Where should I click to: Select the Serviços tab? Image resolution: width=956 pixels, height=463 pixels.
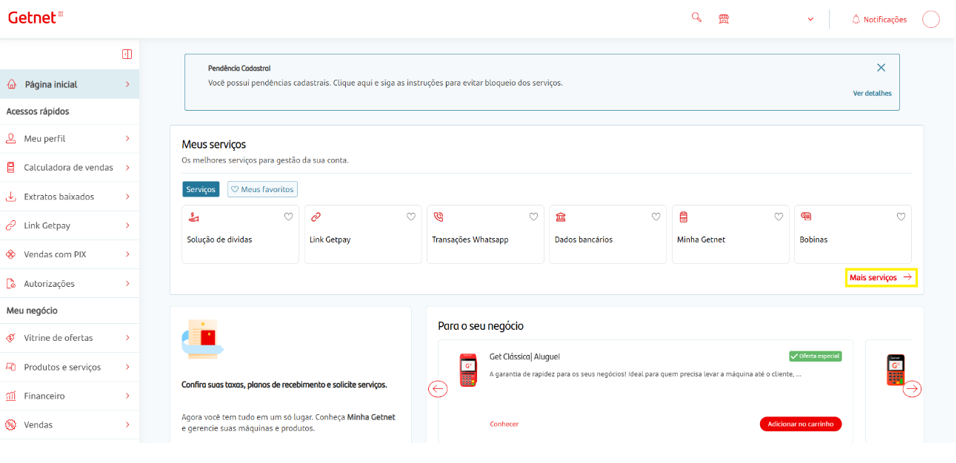pos(201,190)
